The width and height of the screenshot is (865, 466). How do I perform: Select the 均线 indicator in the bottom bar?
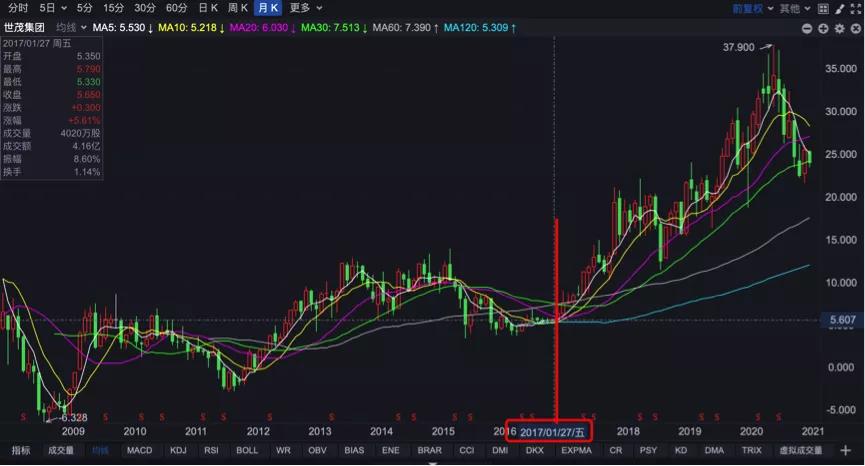tap(100, 451)
